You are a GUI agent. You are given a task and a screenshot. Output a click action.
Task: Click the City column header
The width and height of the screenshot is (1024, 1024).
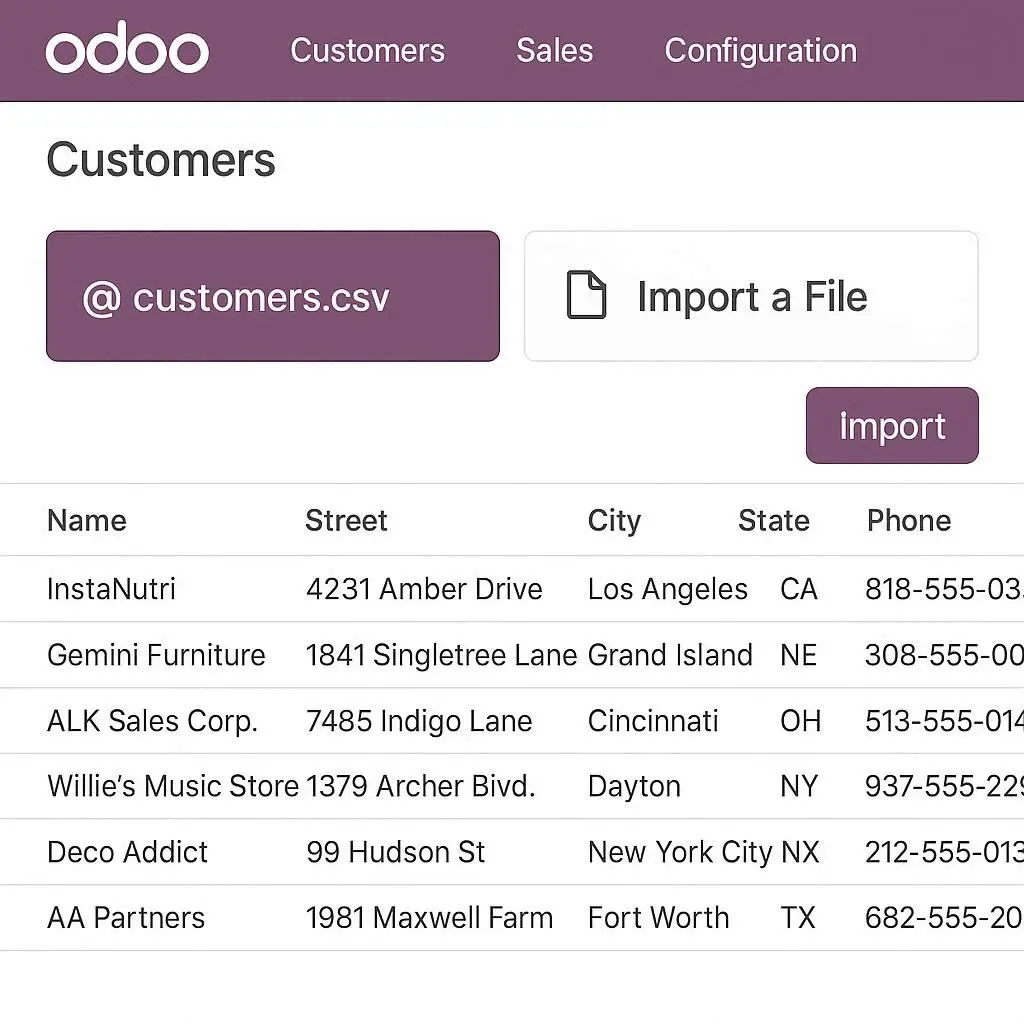614,520
